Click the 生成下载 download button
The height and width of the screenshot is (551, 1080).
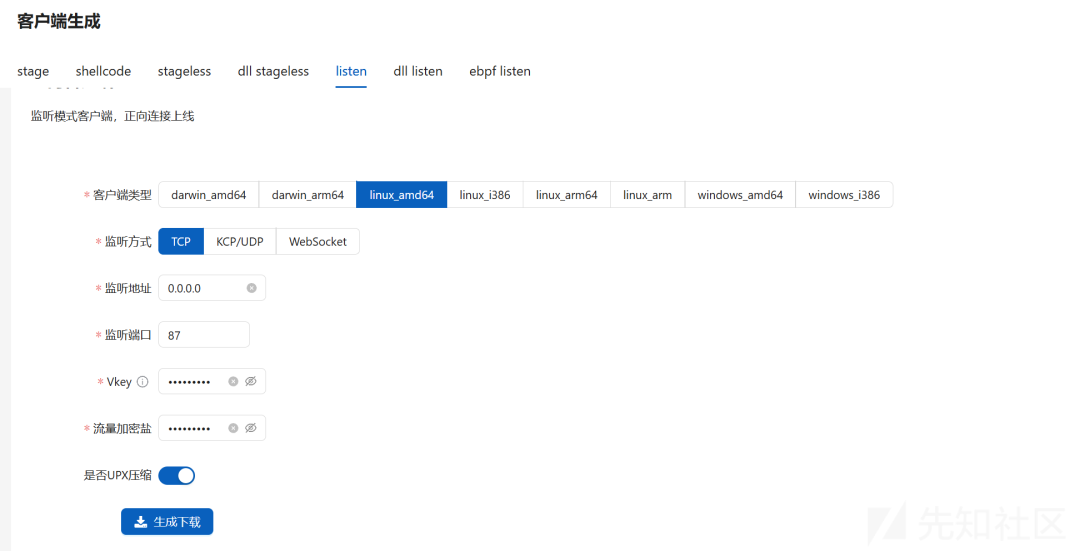(x=167, y=522)
